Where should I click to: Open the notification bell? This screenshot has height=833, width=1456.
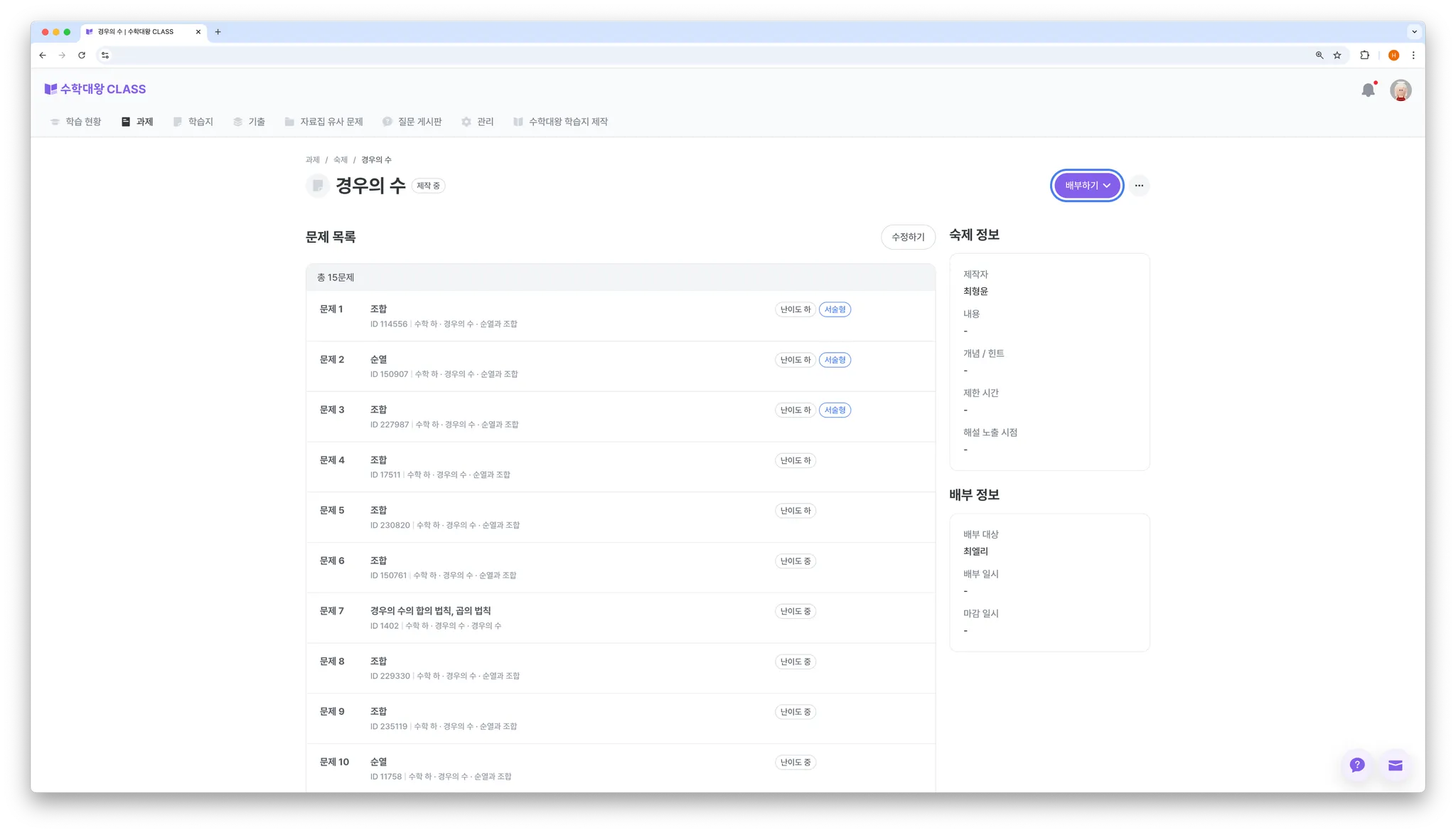point(1368,90)
